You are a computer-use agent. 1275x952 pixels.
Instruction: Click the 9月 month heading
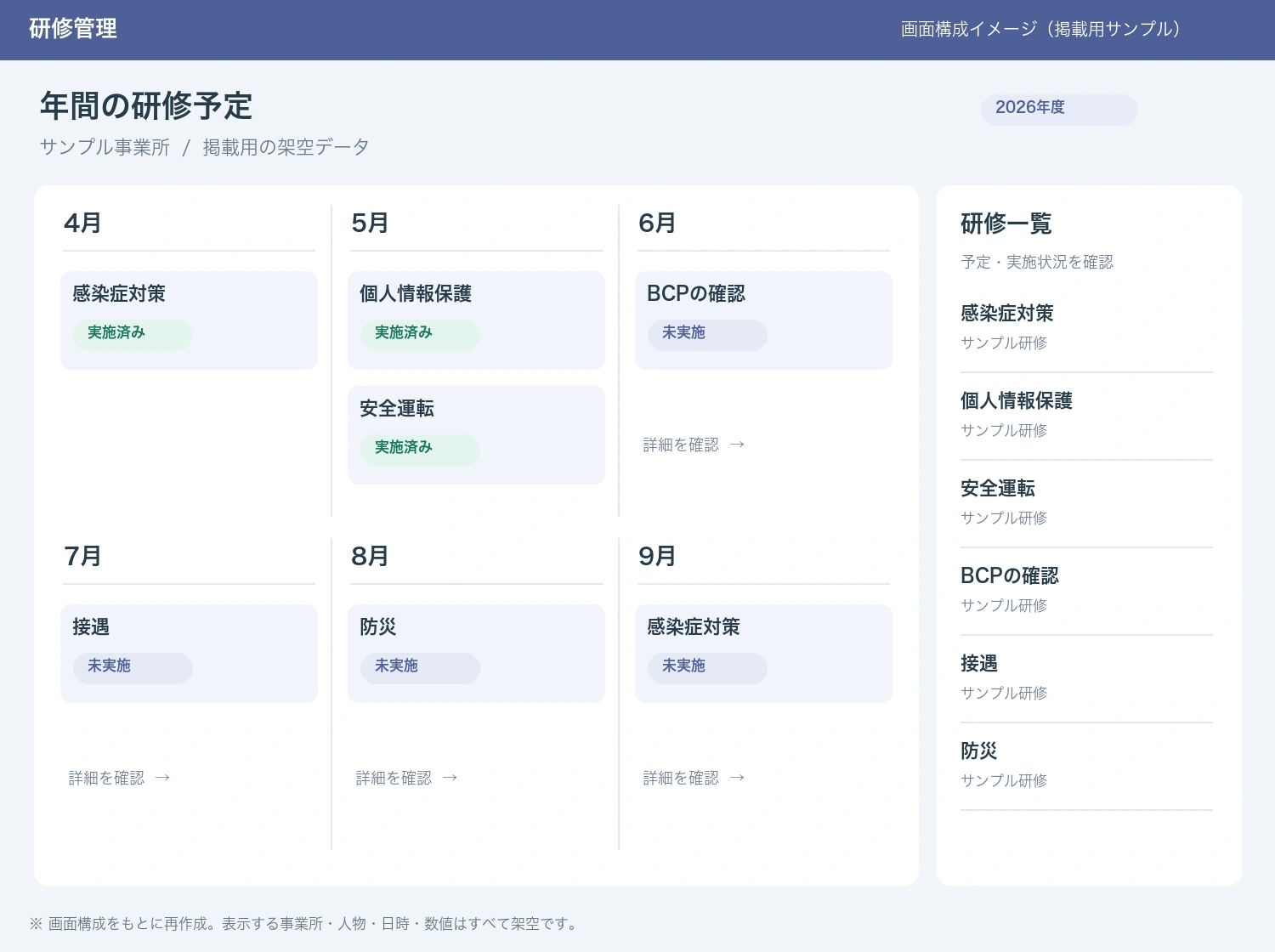click(x=657, y=556)
